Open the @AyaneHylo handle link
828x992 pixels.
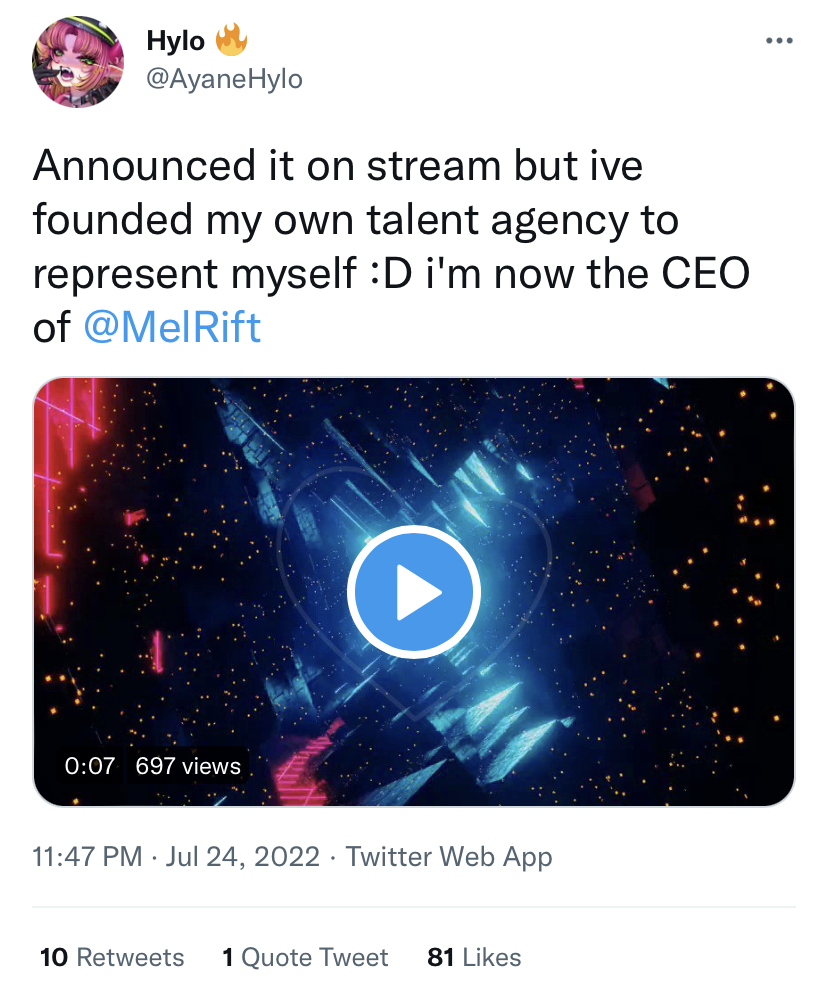(x=224, y=78)
